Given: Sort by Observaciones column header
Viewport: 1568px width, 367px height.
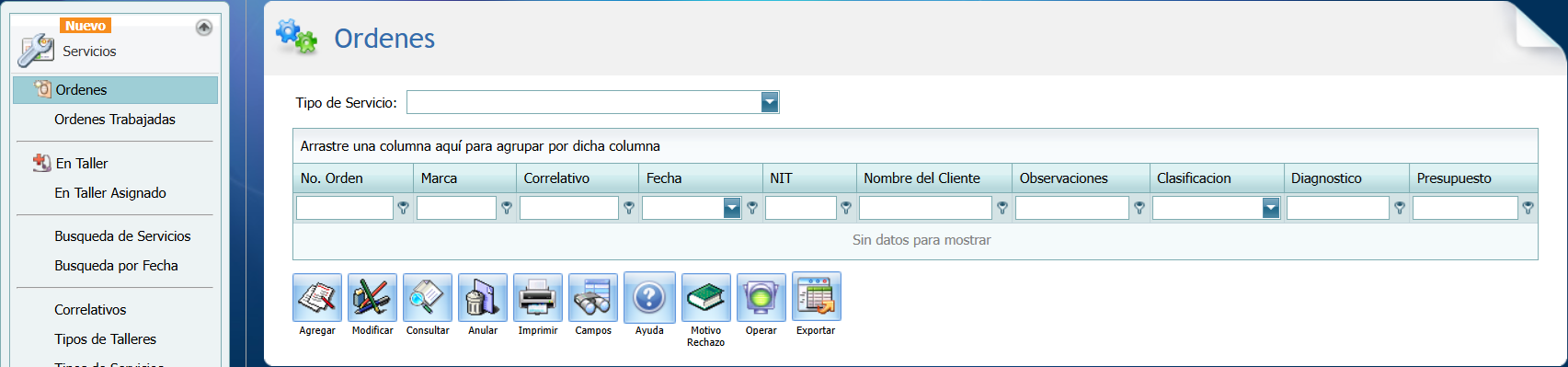Looking at the screenshot, I should tap(1081, 178).
